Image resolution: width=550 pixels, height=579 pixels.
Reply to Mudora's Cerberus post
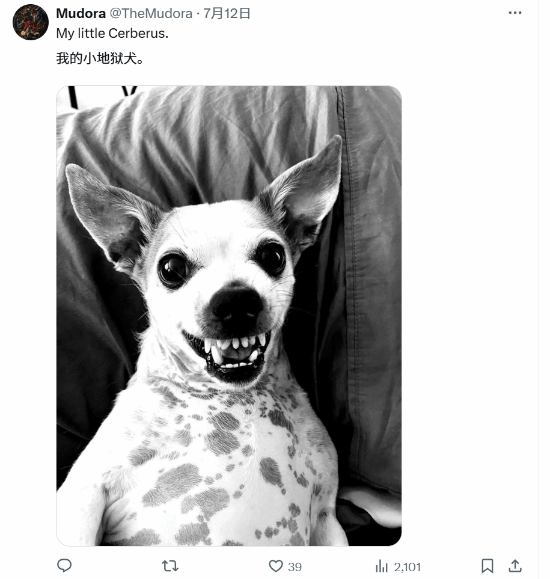64,565
